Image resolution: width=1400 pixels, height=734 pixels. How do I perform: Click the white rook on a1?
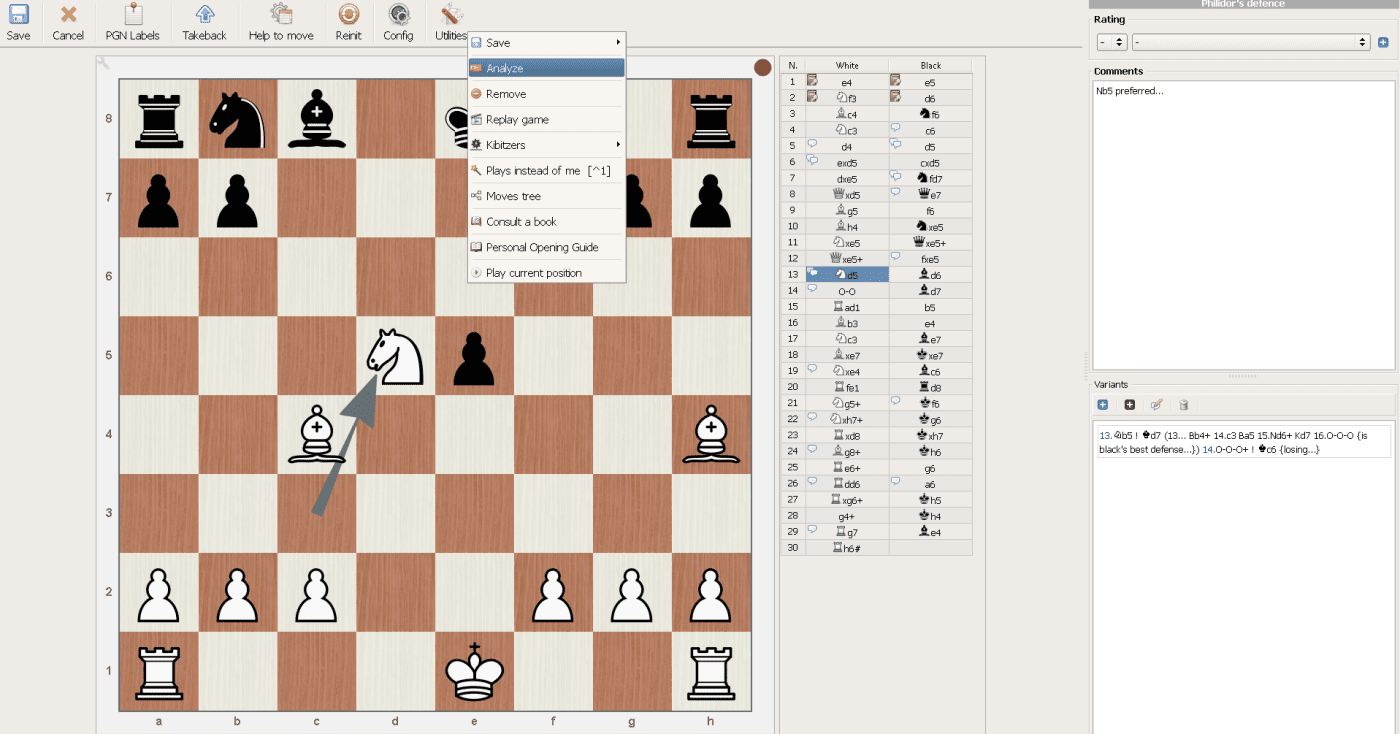coord(158,672)
